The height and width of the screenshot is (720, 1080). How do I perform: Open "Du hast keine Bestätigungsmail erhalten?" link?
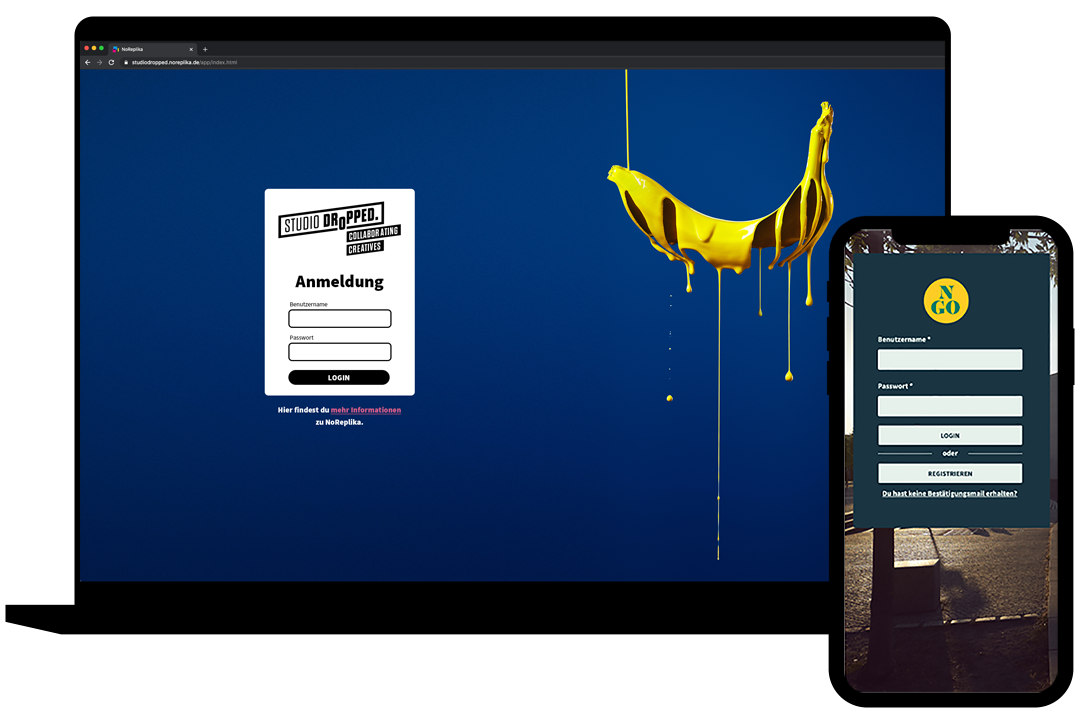pos(949,494)
